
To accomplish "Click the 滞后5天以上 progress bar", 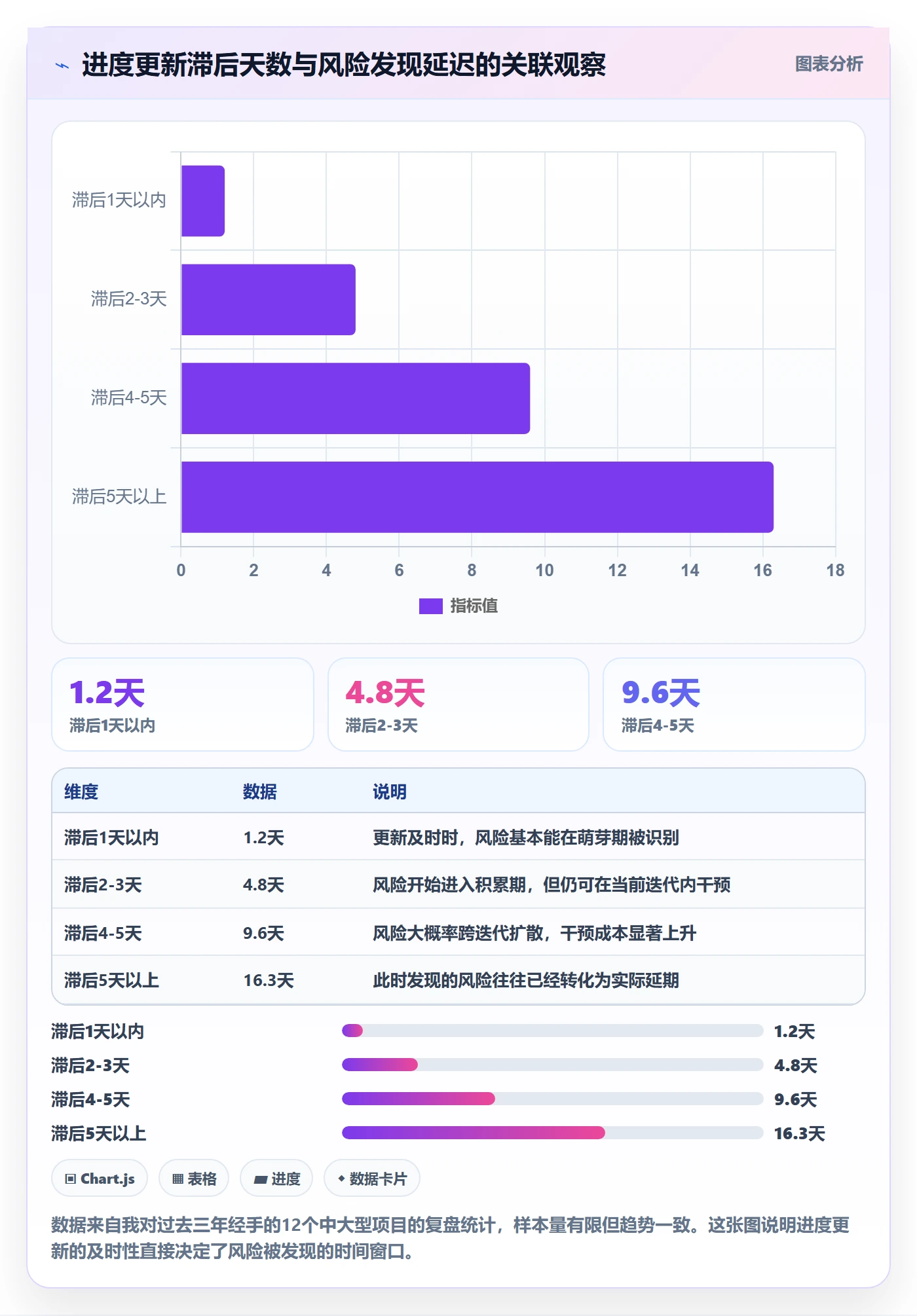I will pyautogui.click(x=552, y=1133).
